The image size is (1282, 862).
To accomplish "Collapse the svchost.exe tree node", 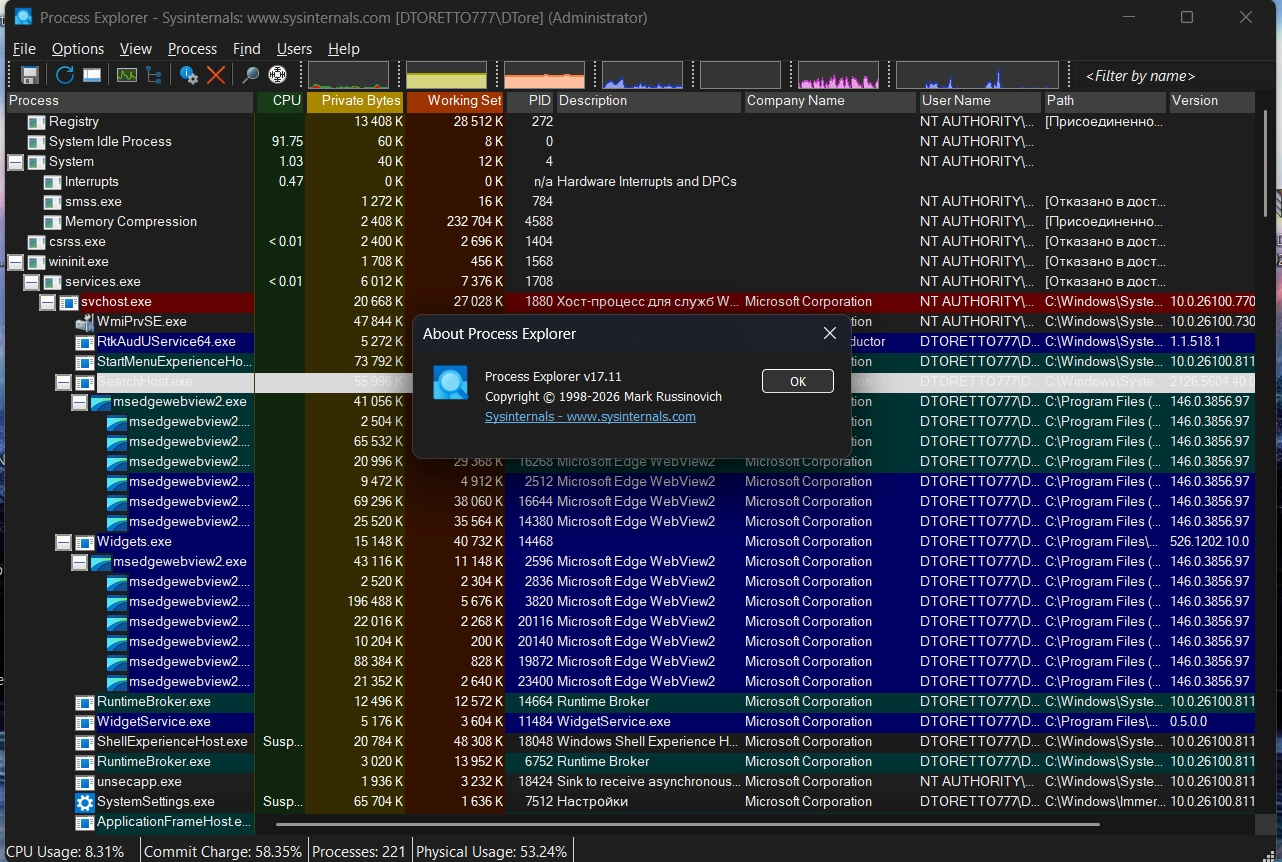I will coord(47,302).
